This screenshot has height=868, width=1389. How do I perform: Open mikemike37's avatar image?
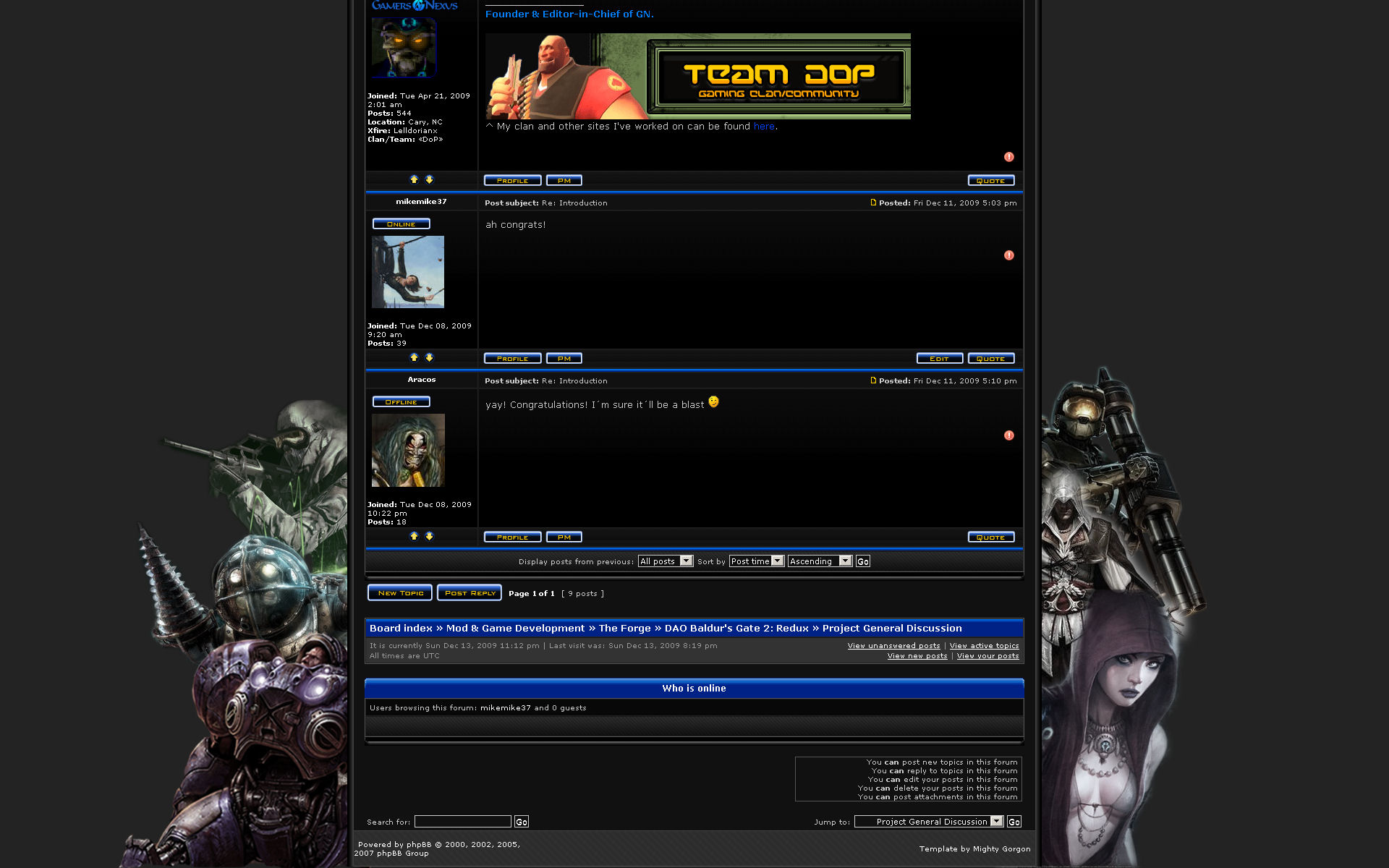(408, 272)
